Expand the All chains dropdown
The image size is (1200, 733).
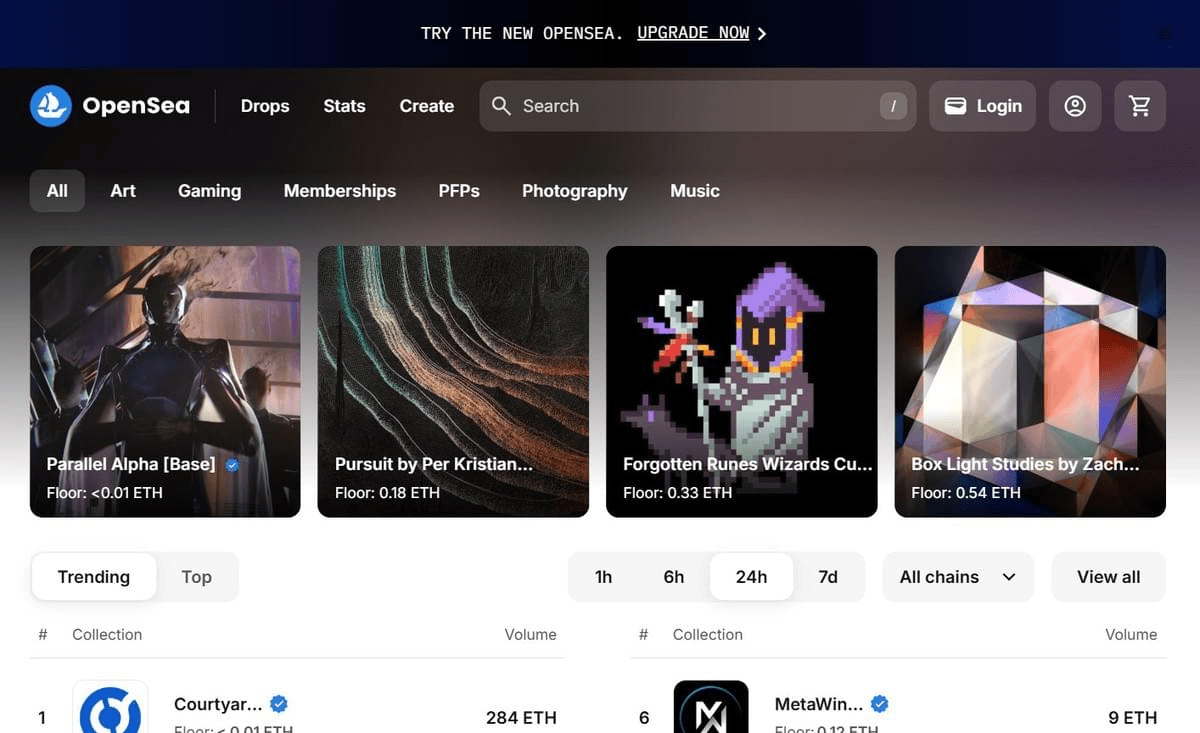(x=958, y=577)
